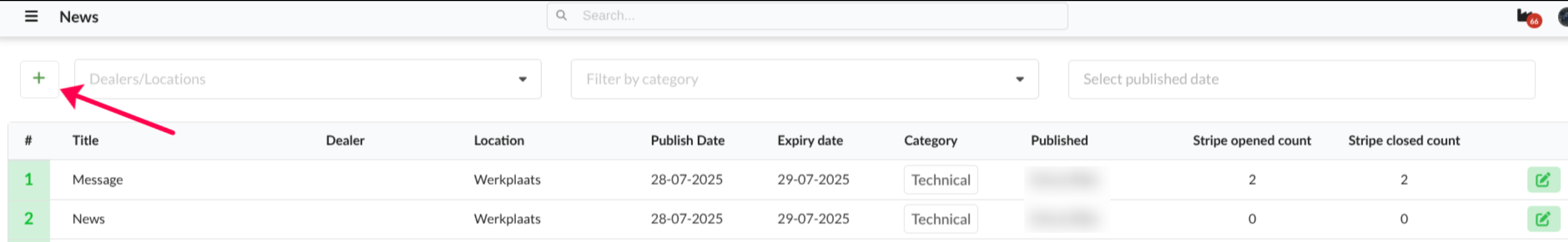Screen dimensions: 1568x242
Task: Focus the top Search field
Action: point(807,16)
